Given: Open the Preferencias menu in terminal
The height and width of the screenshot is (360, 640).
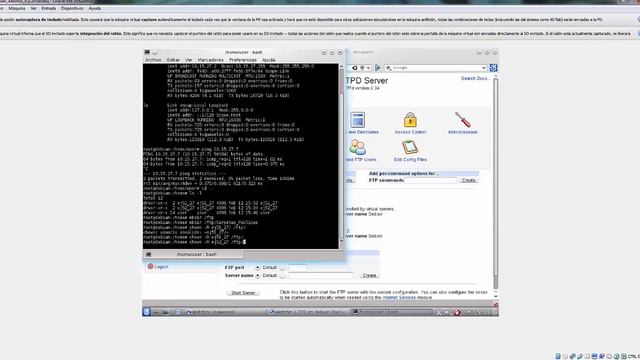Looking at the screenshot, I should (242, 60).
